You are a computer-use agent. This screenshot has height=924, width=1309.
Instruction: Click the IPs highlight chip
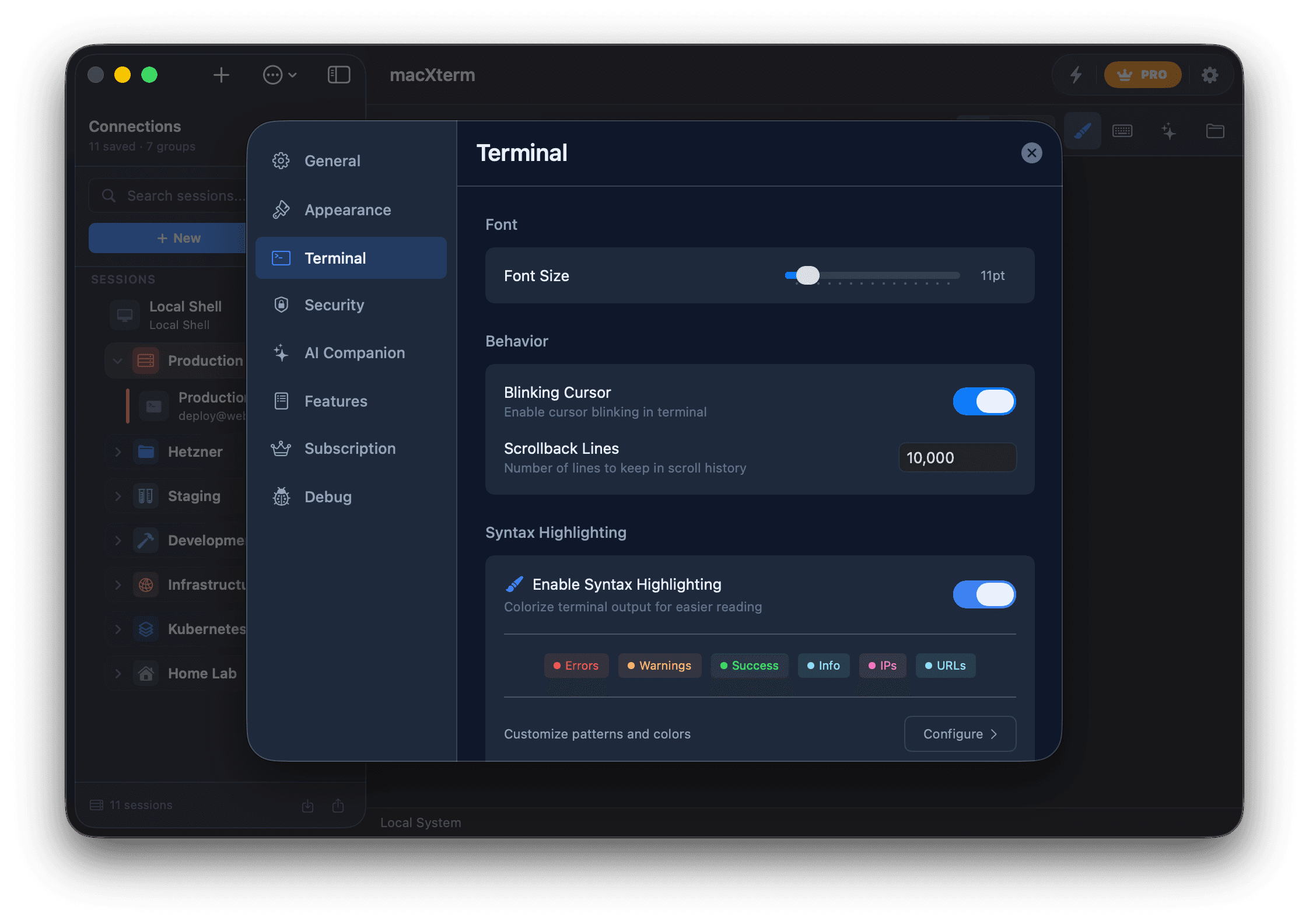[883, 666]
